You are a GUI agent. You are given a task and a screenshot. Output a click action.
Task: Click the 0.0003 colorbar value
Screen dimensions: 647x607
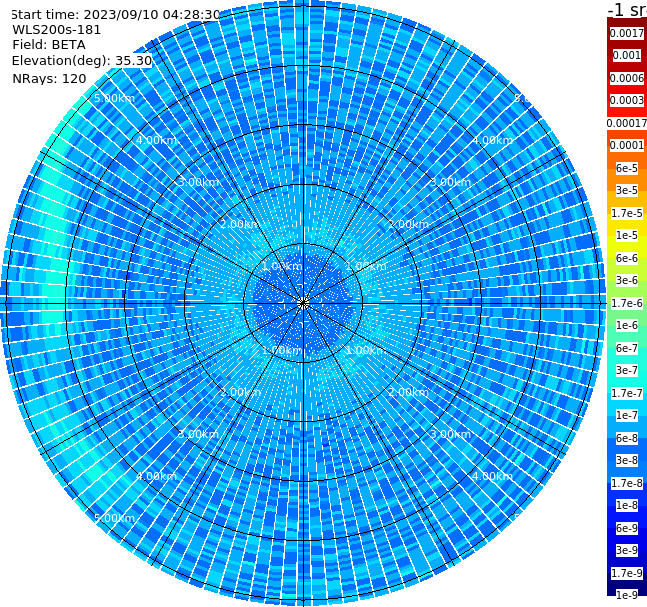click(627, 100)
